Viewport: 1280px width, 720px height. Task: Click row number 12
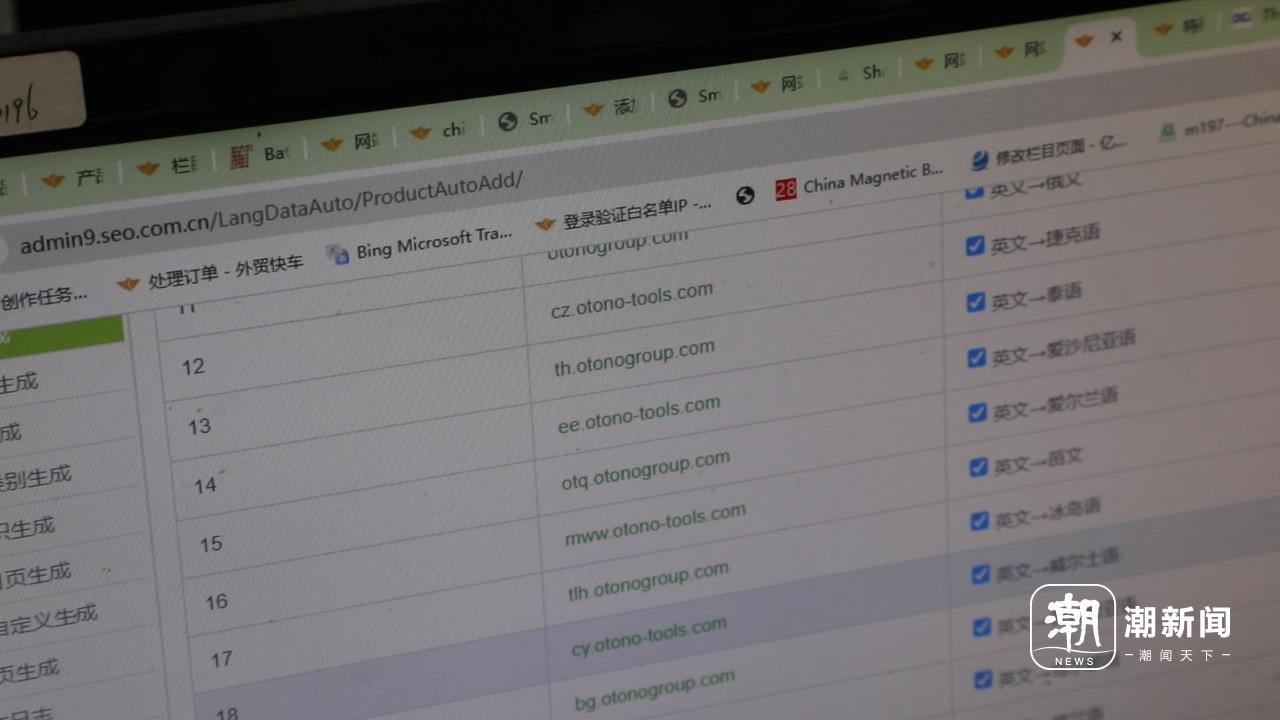[193, 367]
